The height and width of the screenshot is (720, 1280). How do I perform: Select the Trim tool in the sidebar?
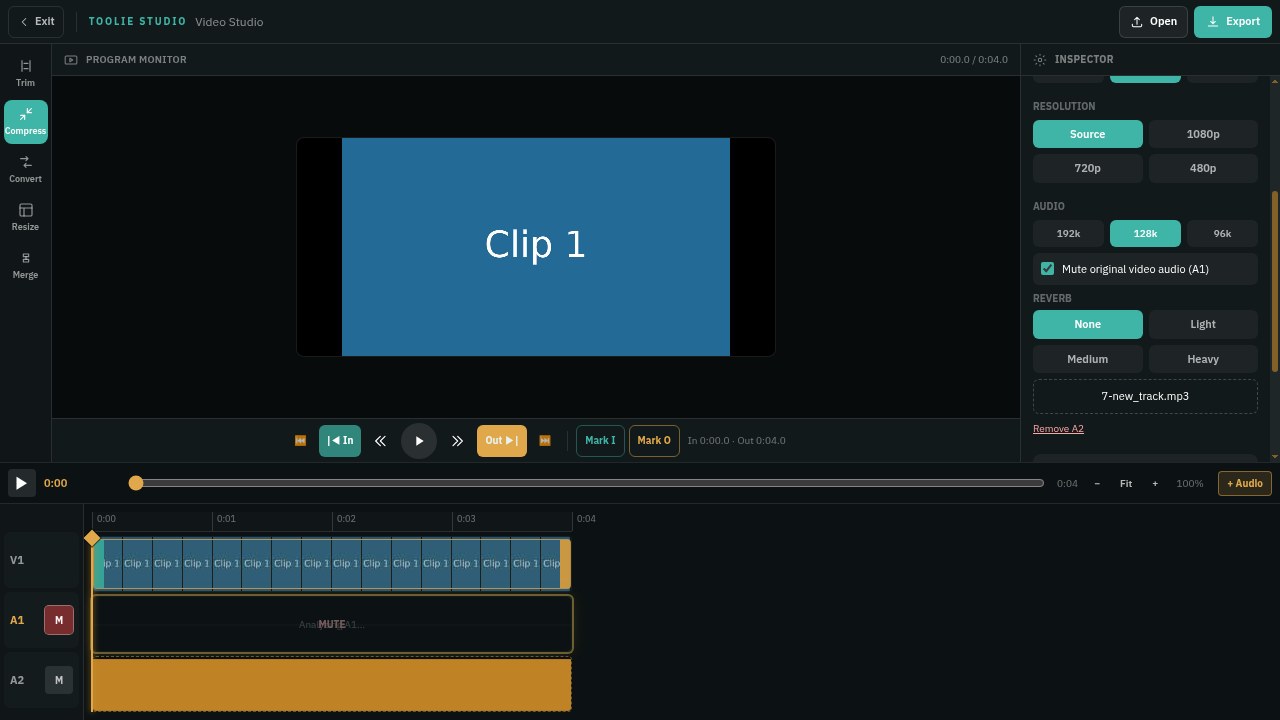pos(26,72)
